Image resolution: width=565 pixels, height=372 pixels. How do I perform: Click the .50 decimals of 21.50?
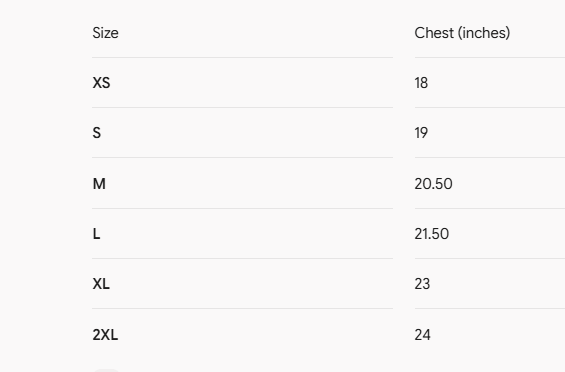(x=439, y=234)
